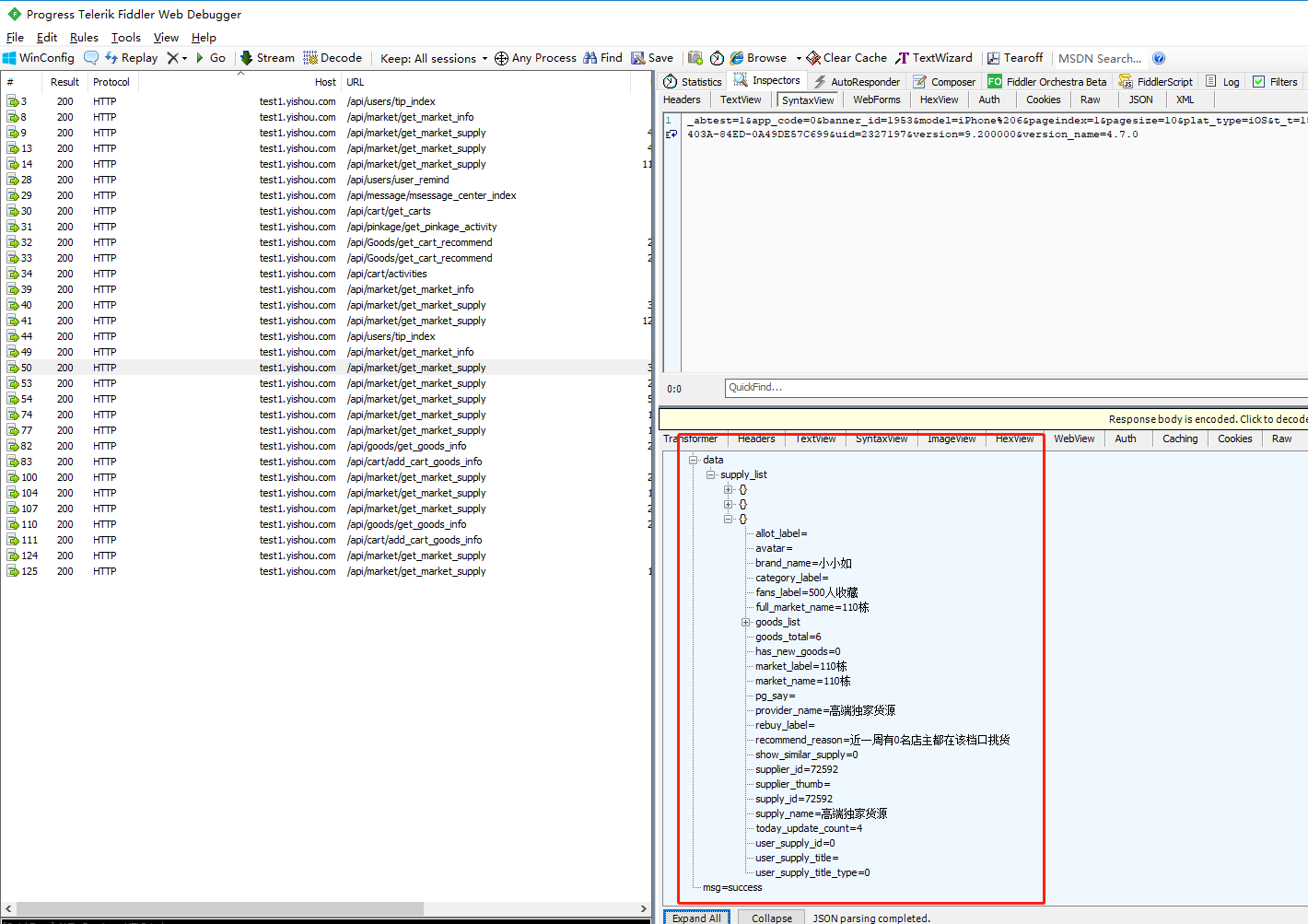The image size is (1308, 924).
Task: Click the word-wrap icon beside request text
Action: 672,135
